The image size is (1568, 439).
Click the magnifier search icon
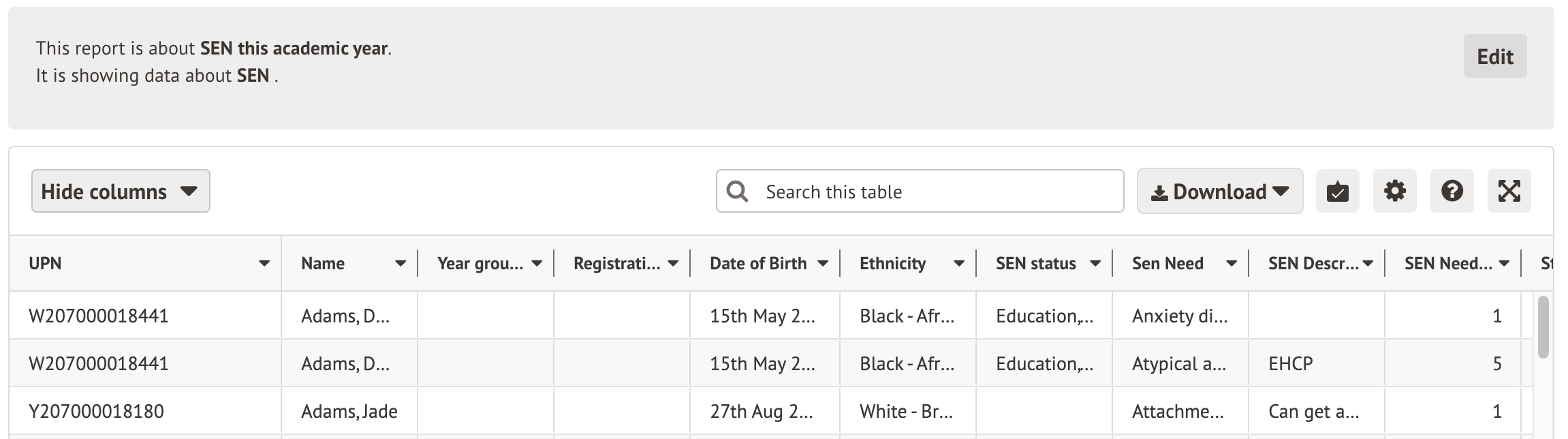coord(737,192)
